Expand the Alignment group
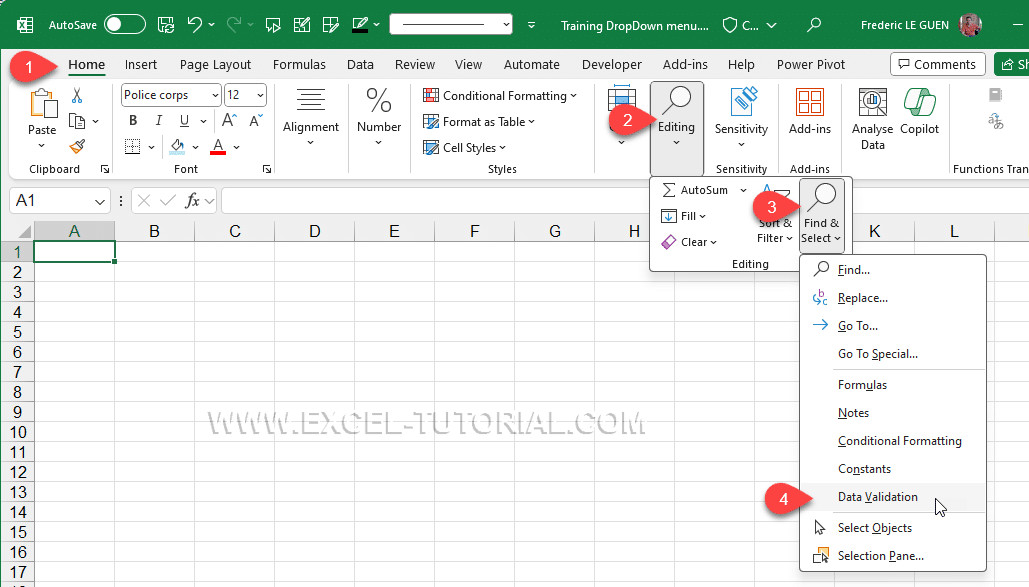This screenshot has width=1029, height=587. click(x=310, y=117)
